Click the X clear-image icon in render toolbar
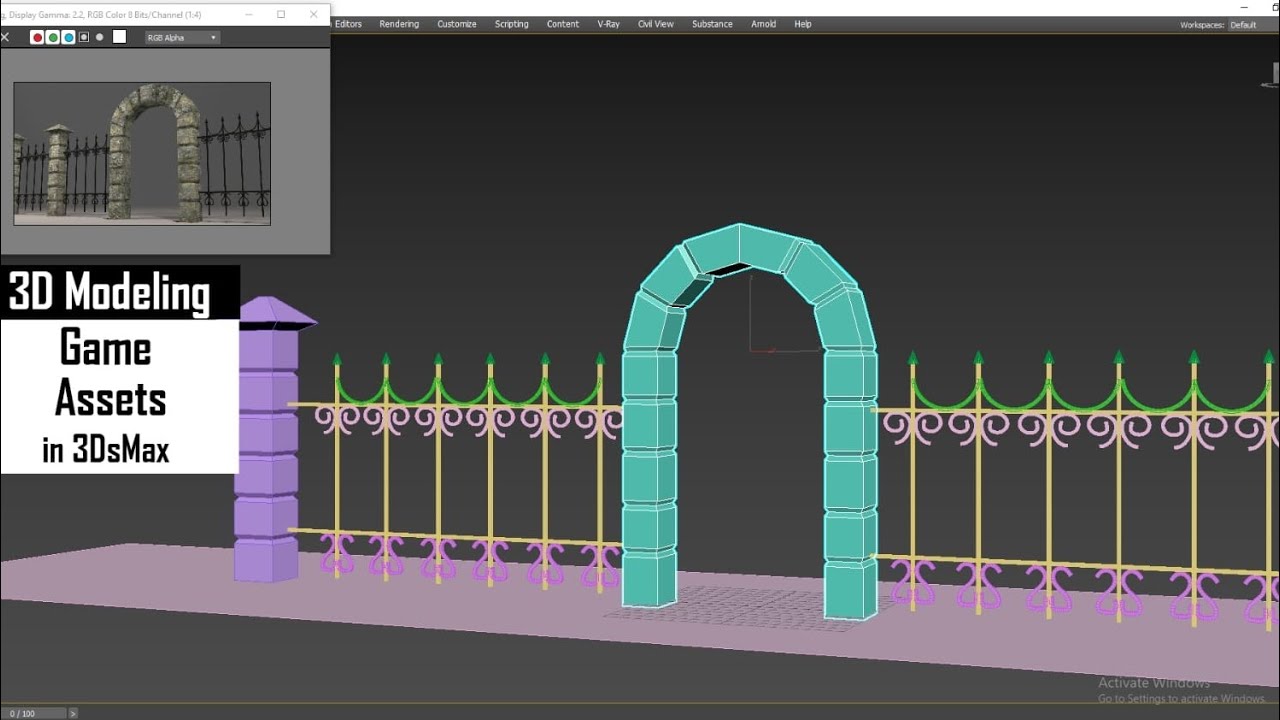 pos(5,37)
